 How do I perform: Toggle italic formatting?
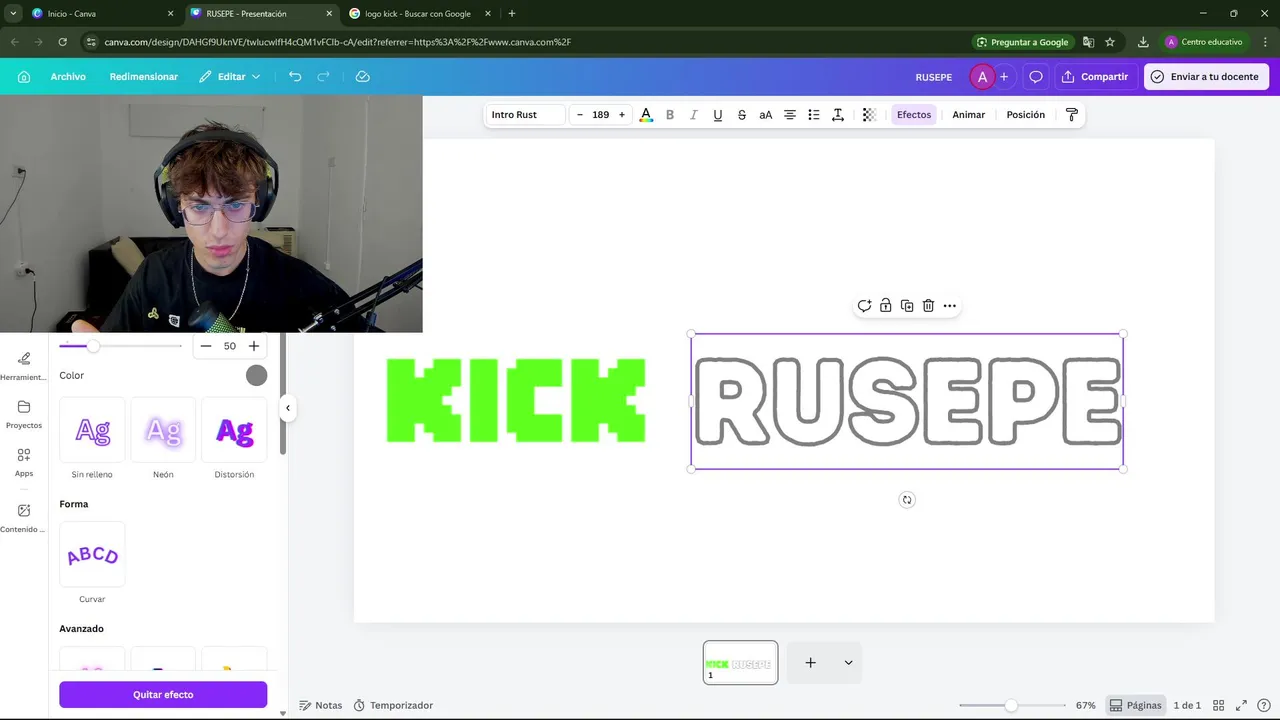click(694, 115)
